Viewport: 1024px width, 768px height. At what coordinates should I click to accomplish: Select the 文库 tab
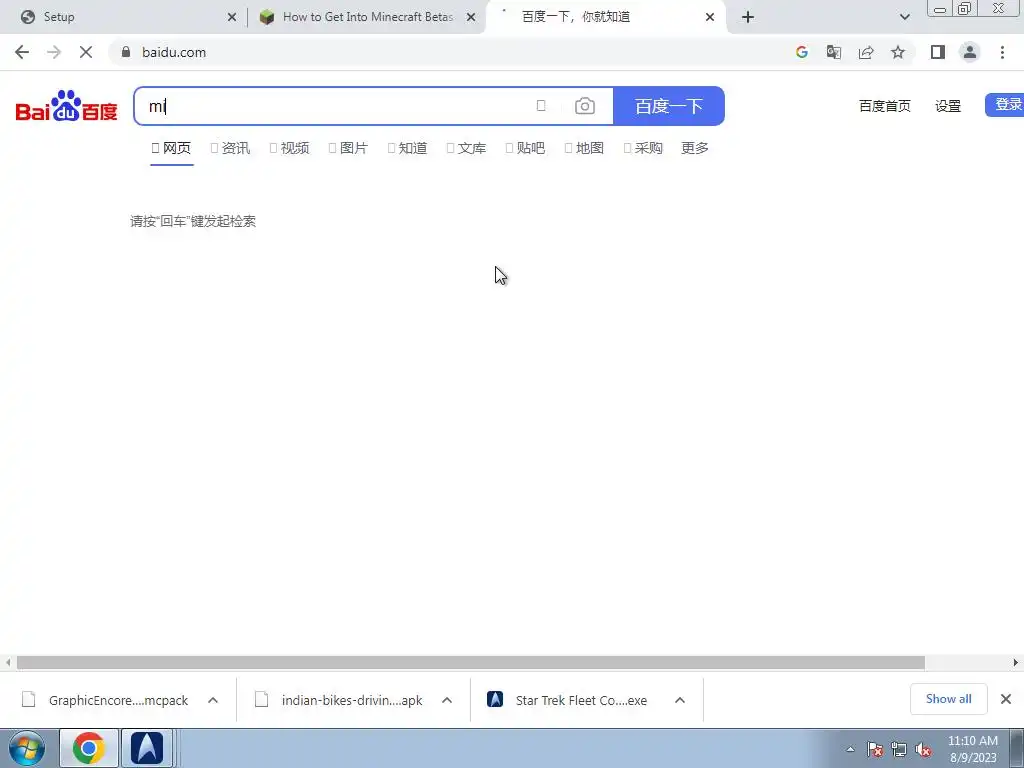pyautogui.click(x=466, y=148)
